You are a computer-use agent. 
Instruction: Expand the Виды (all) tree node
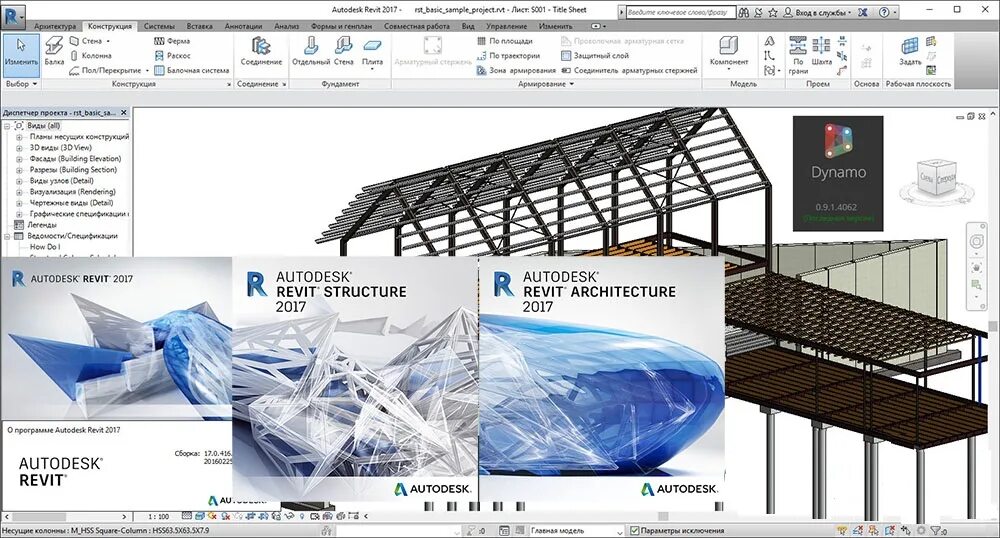click(7, 126)
